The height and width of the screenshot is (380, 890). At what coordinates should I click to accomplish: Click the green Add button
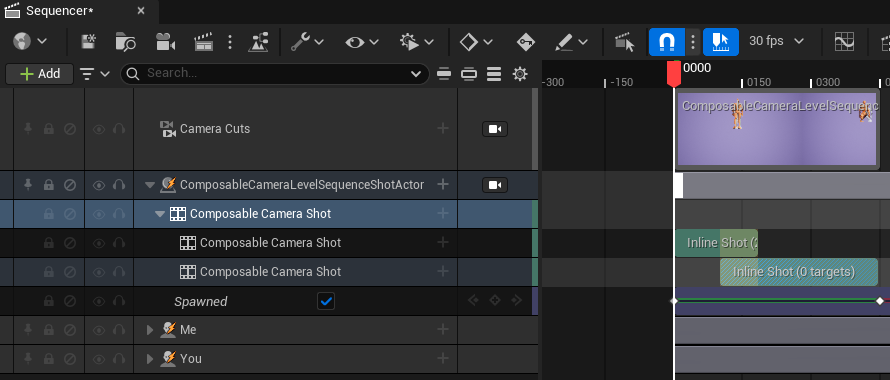[40, 74]
